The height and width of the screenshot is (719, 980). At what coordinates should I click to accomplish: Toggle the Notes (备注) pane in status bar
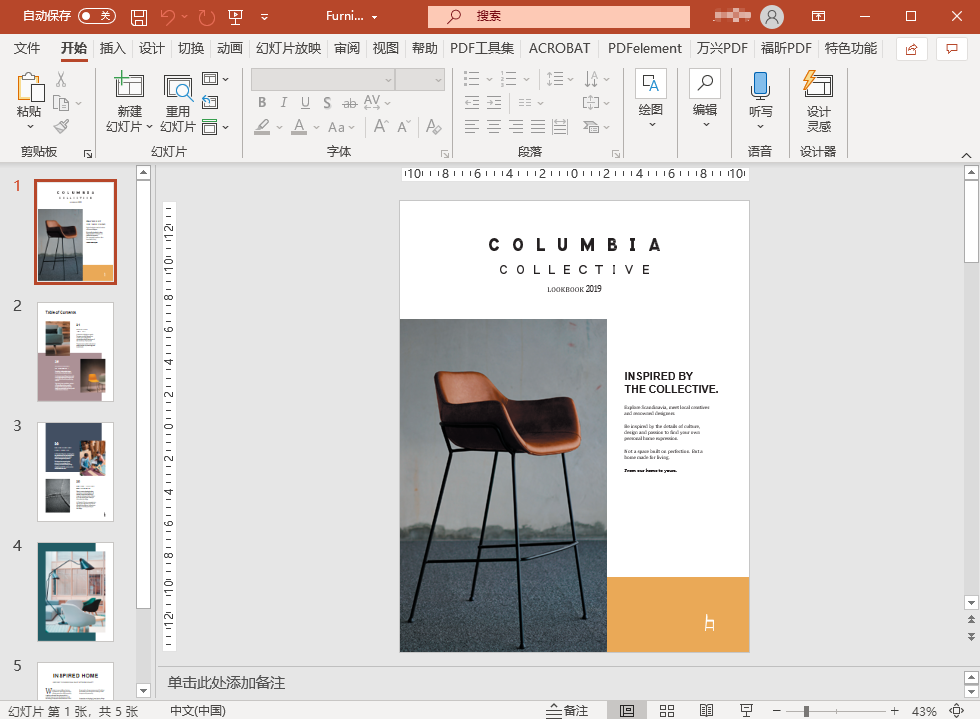(567, 711)
